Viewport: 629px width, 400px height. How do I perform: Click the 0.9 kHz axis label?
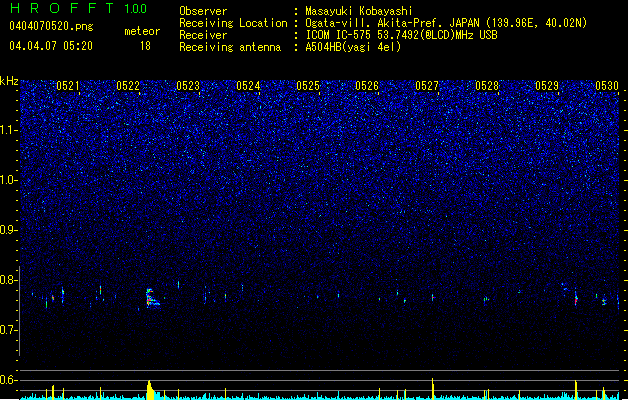(x=9, y=230)
